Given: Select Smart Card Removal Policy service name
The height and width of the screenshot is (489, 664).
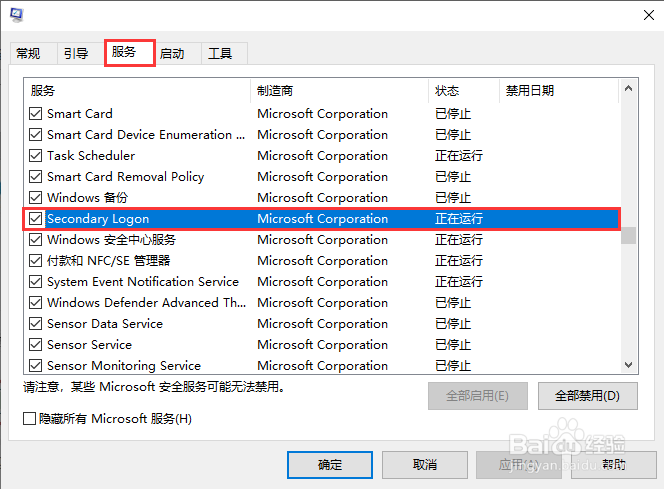Looking at the screenshot, I should 126,177.
